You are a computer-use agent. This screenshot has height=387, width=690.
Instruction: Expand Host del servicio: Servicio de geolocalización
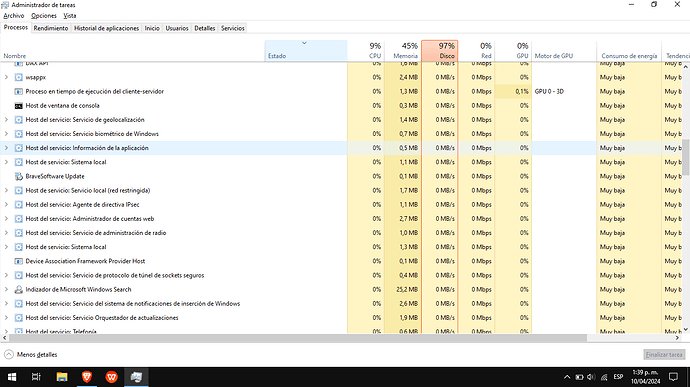coord(6,120)
